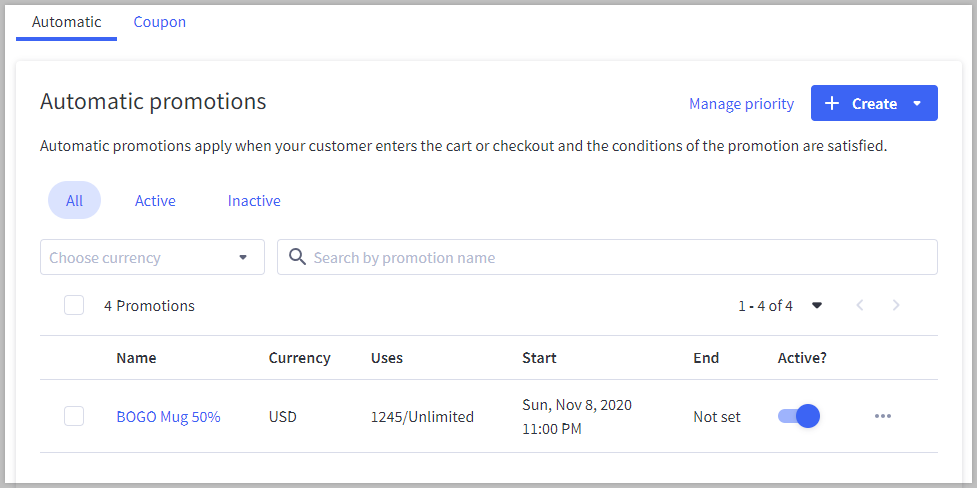
Task: Click the Create dropdown caret
Action: (917, 103)
